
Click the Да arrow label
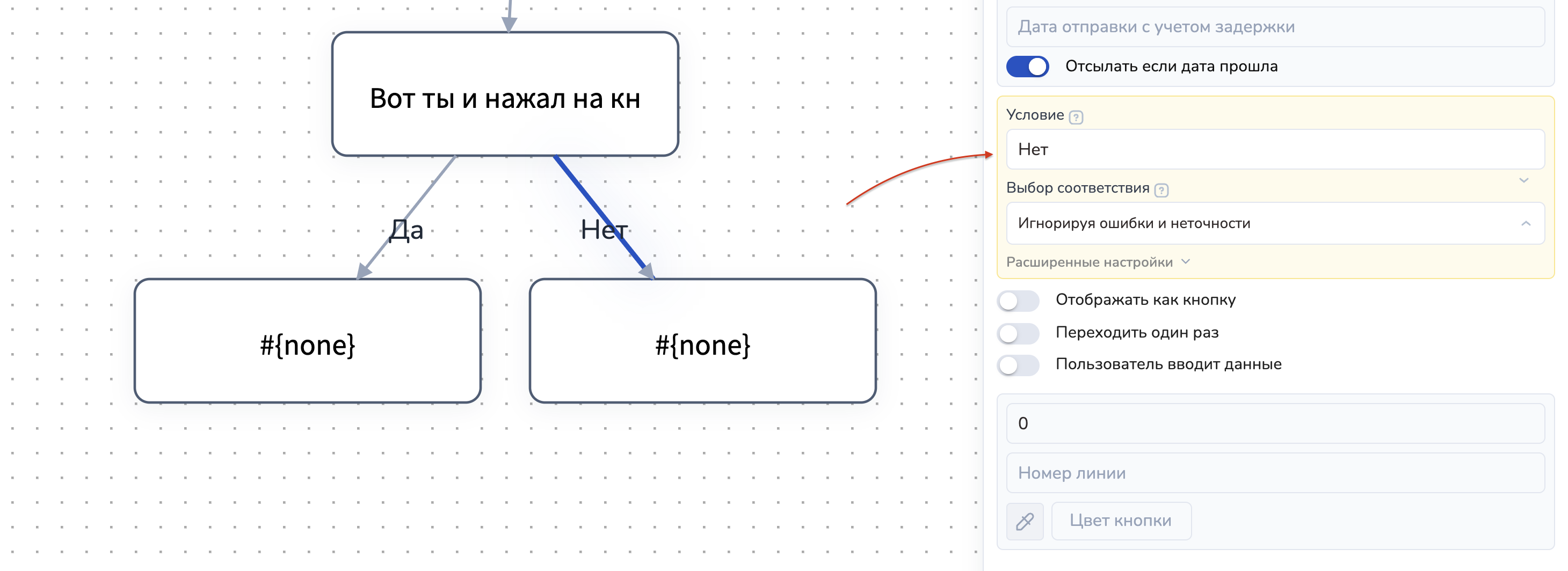tap(406, 230)
